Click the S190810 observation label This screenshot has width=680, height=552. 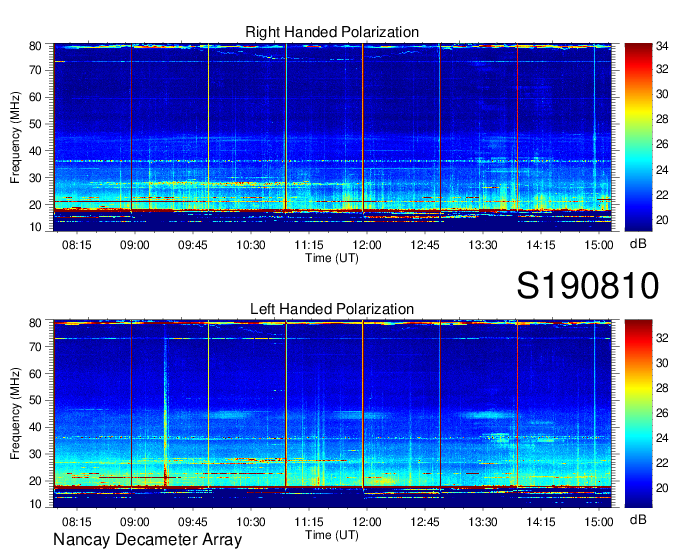point(588,286)
